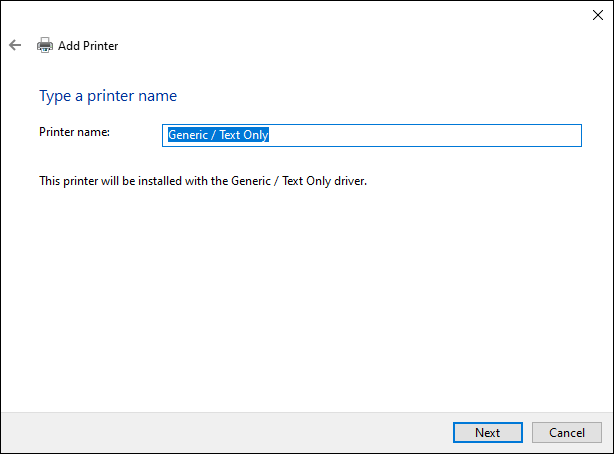
Task: Click blank white area below the driver description
Action: click(305, 298)
